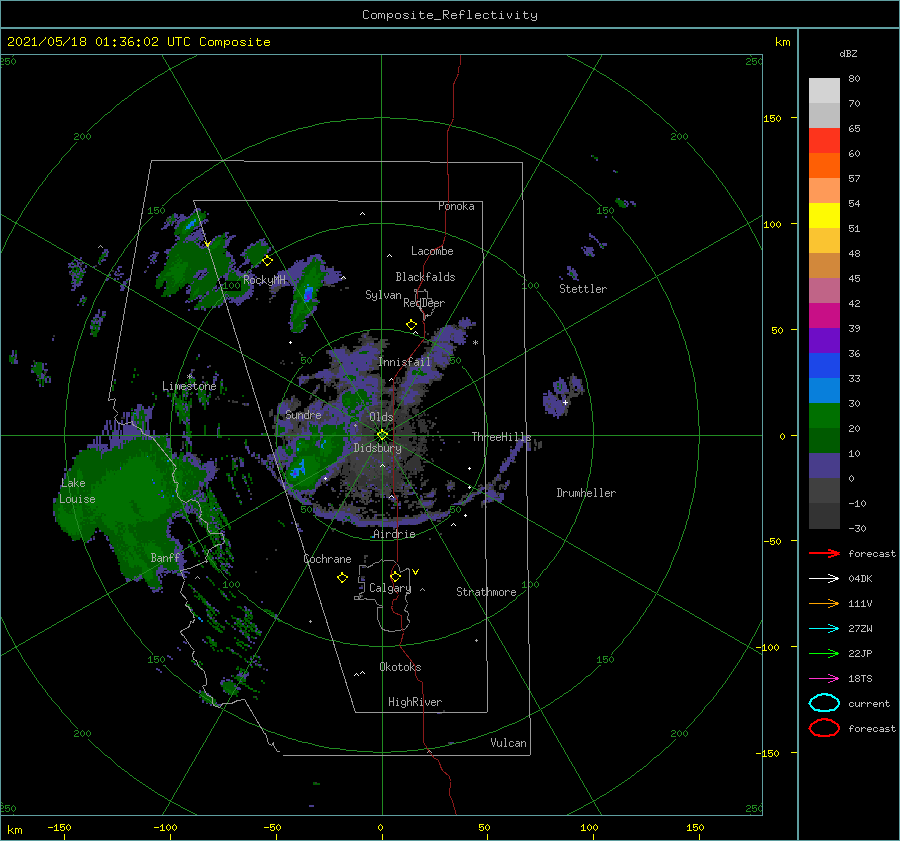Click the Calgary city label
The image size is (900, 841).
390,588
